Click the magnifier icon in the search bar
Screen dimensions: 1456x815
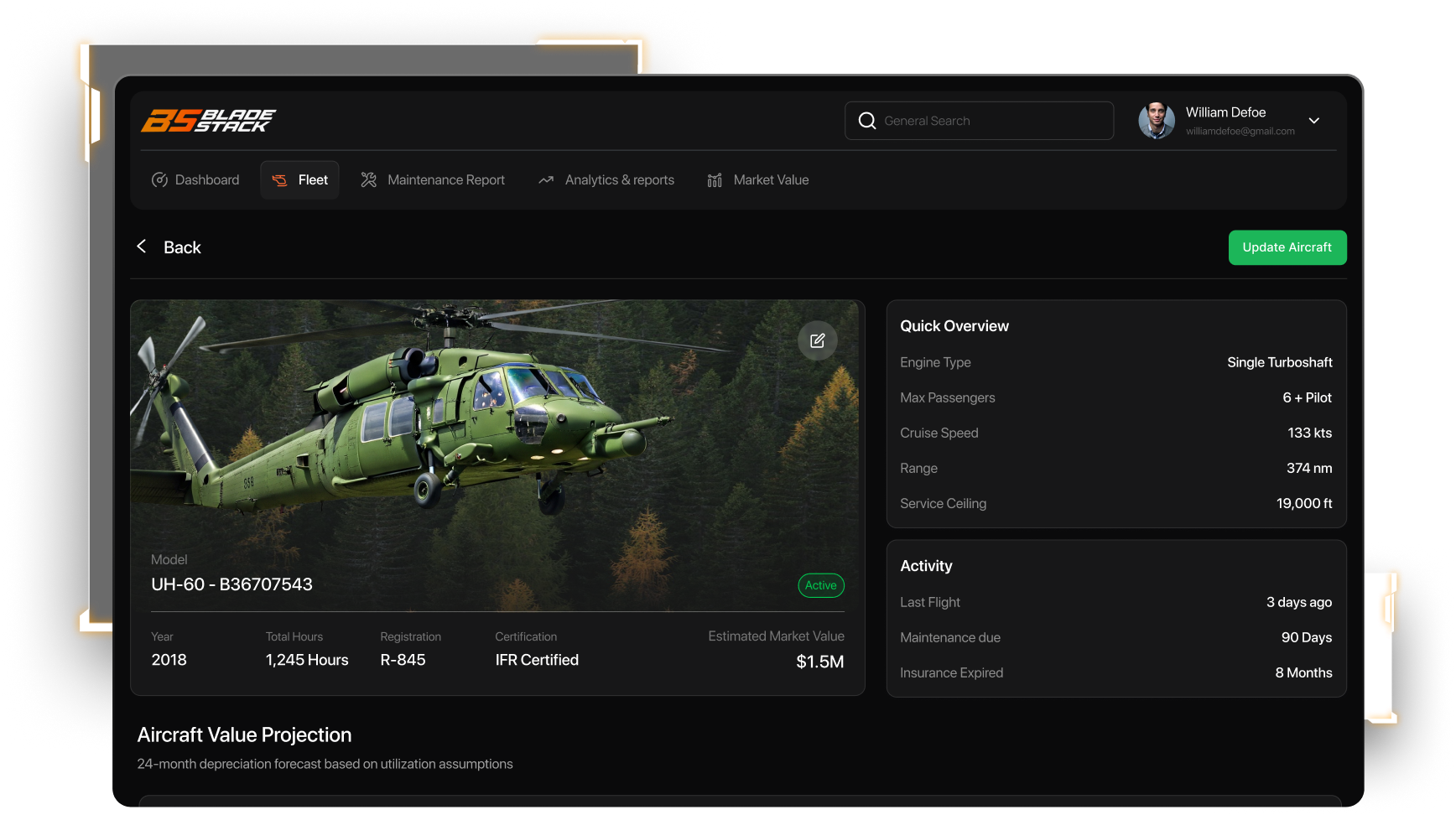[x=867, y=121]
